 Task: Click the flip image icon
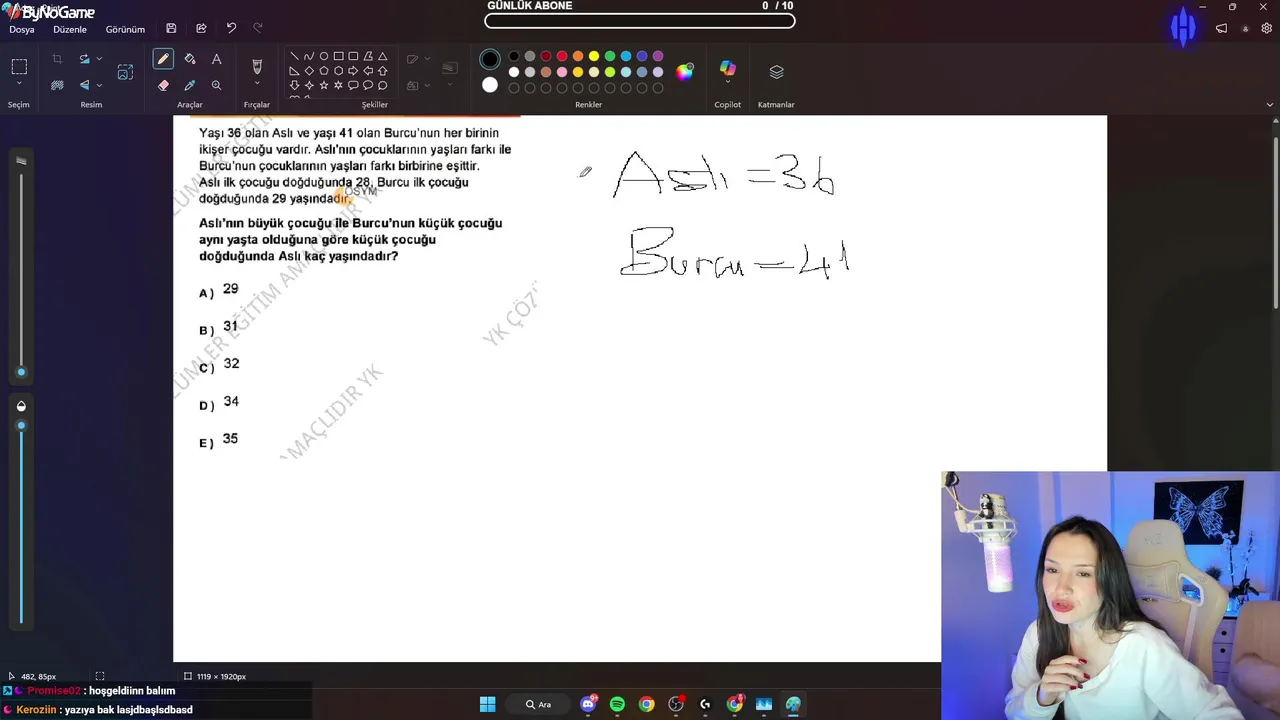point(85,85)
